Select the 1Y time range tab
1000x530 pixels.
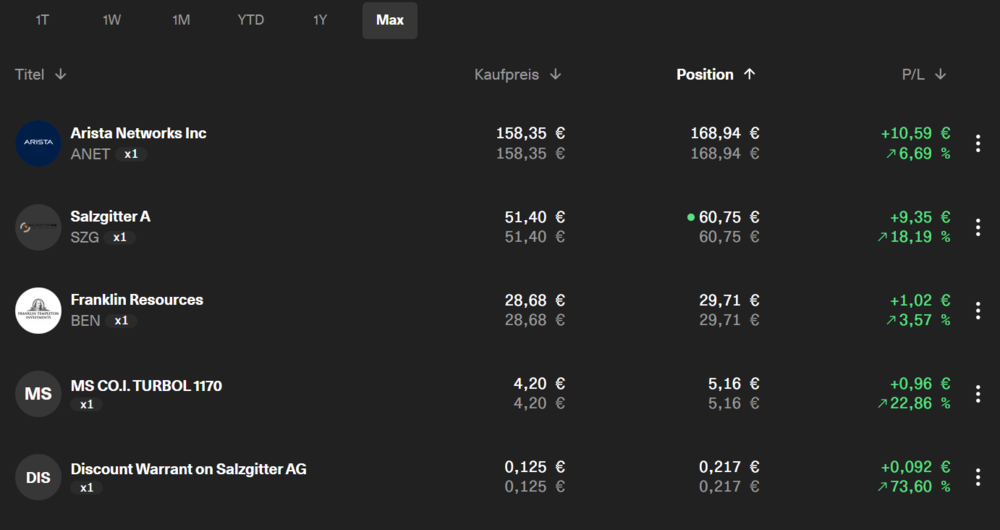click(x=320, y=20)
